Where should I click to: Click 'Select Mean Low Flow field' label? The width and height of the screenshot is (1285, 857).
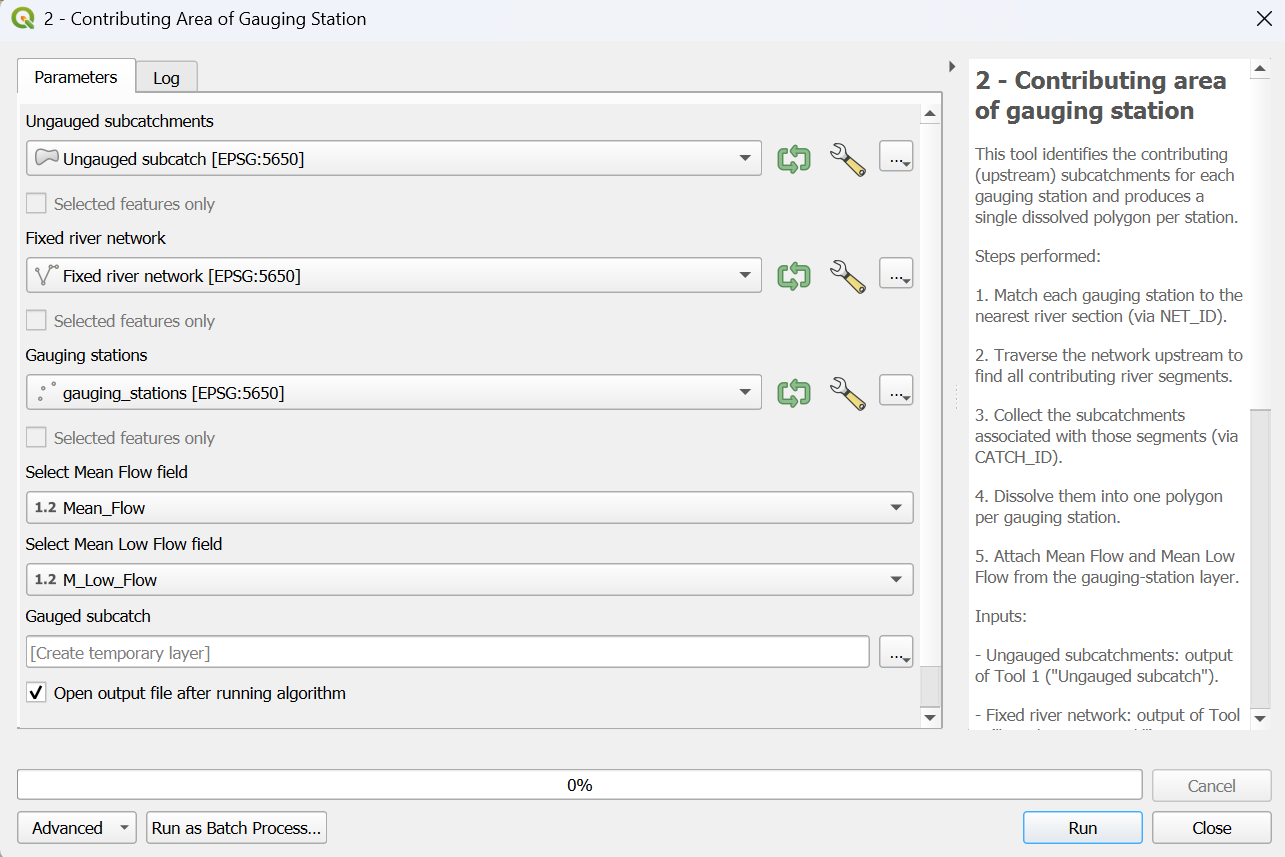124,544
